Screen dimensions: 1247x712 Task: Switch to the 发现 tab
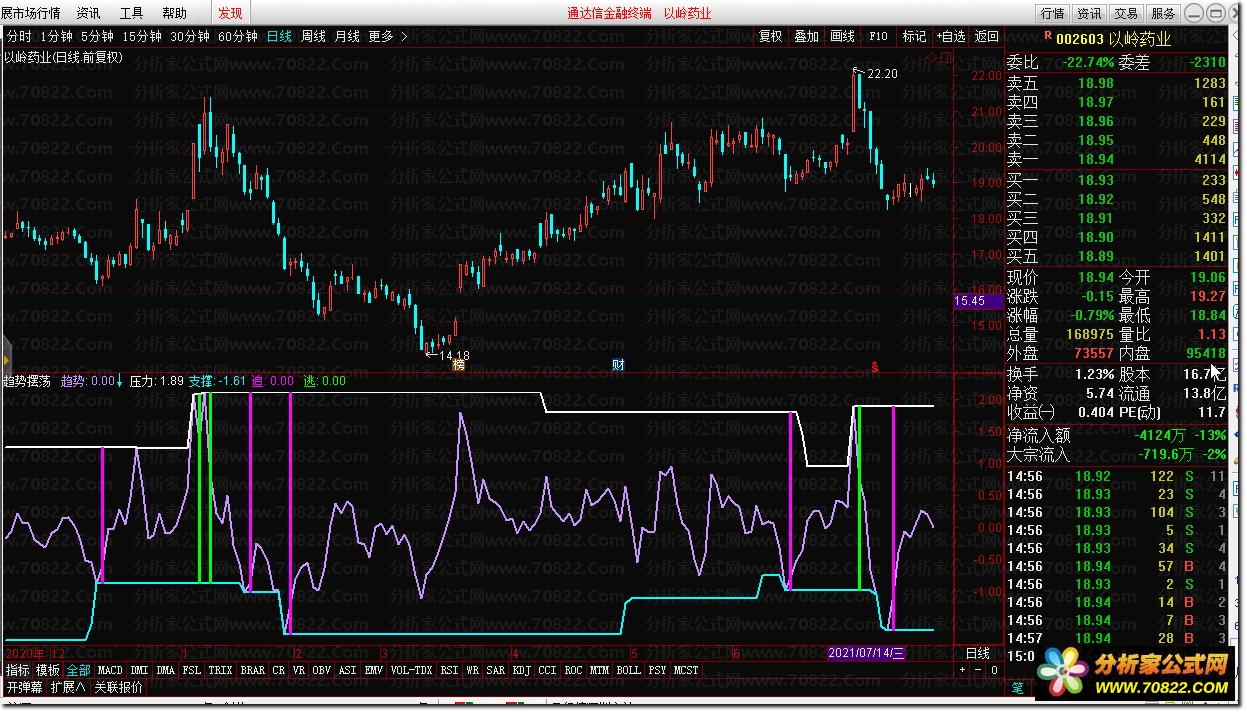(x=230, y=13)
